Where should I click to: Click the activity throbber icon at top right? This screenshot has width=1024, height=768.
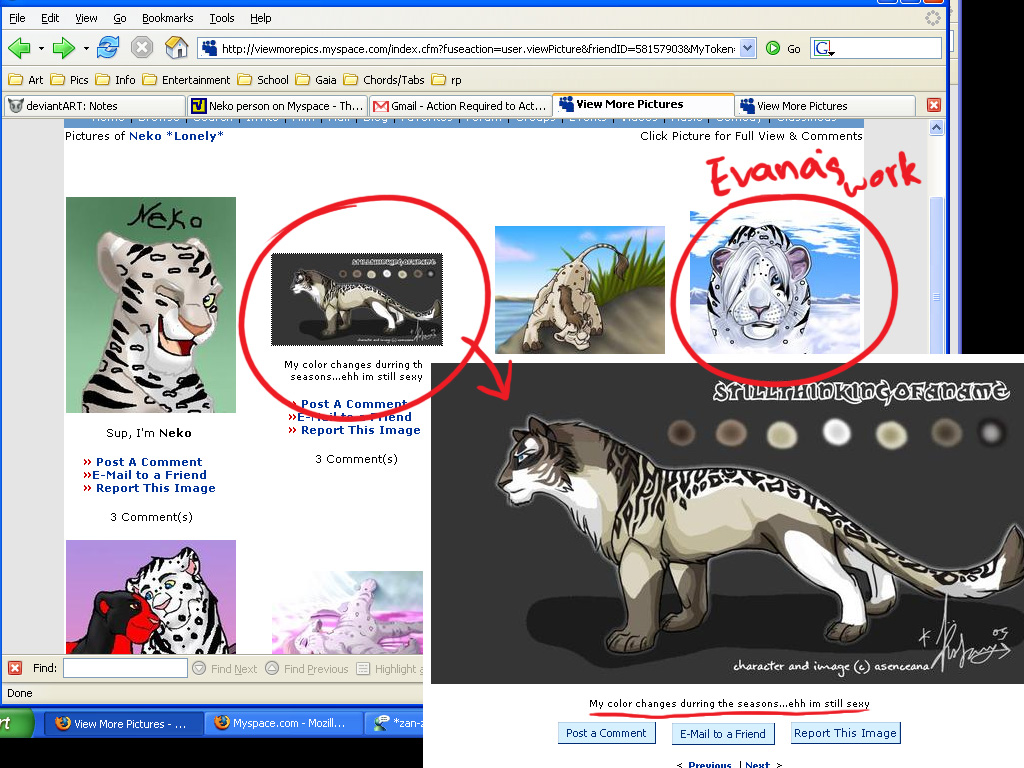pos(933,18)
